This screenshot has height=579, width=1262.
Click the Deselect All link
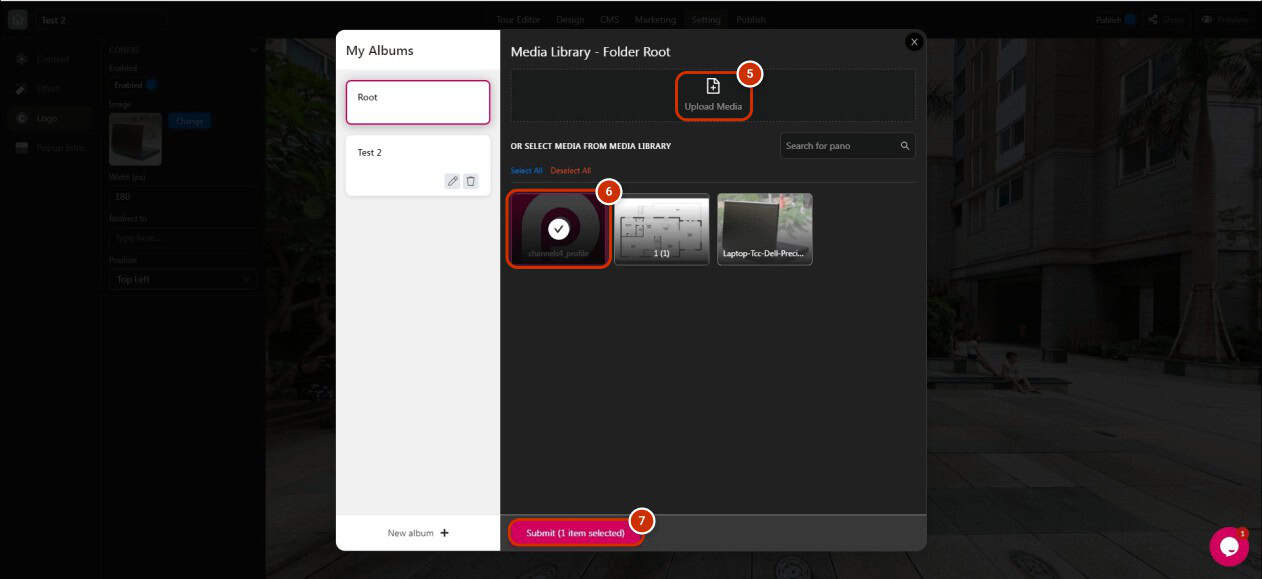(570, 171)
